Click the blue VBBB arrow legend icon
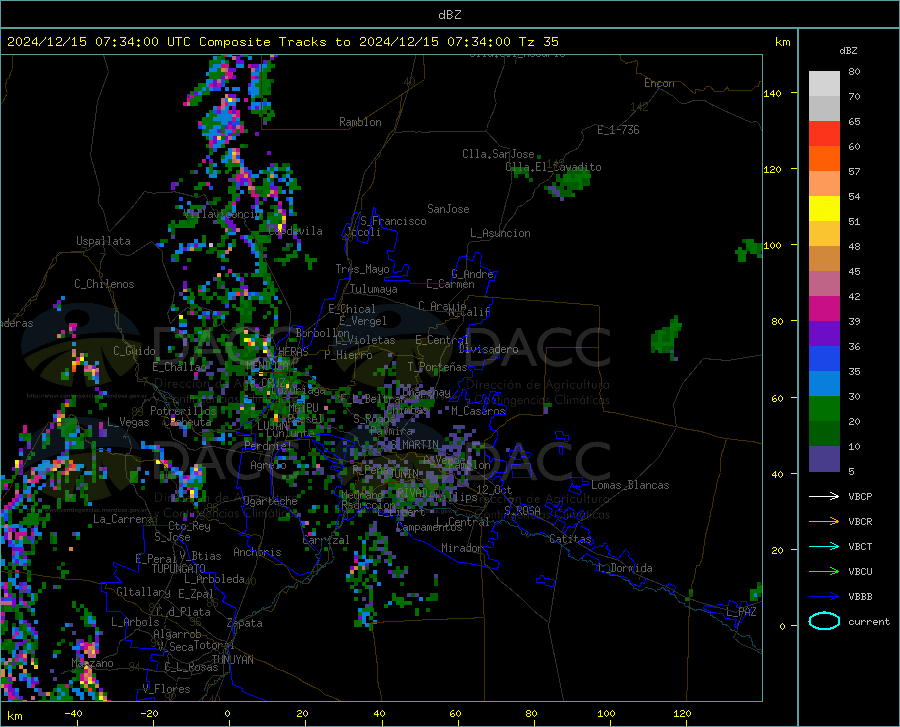This screenshot has height=727, width=900. [x=824, y=596]
